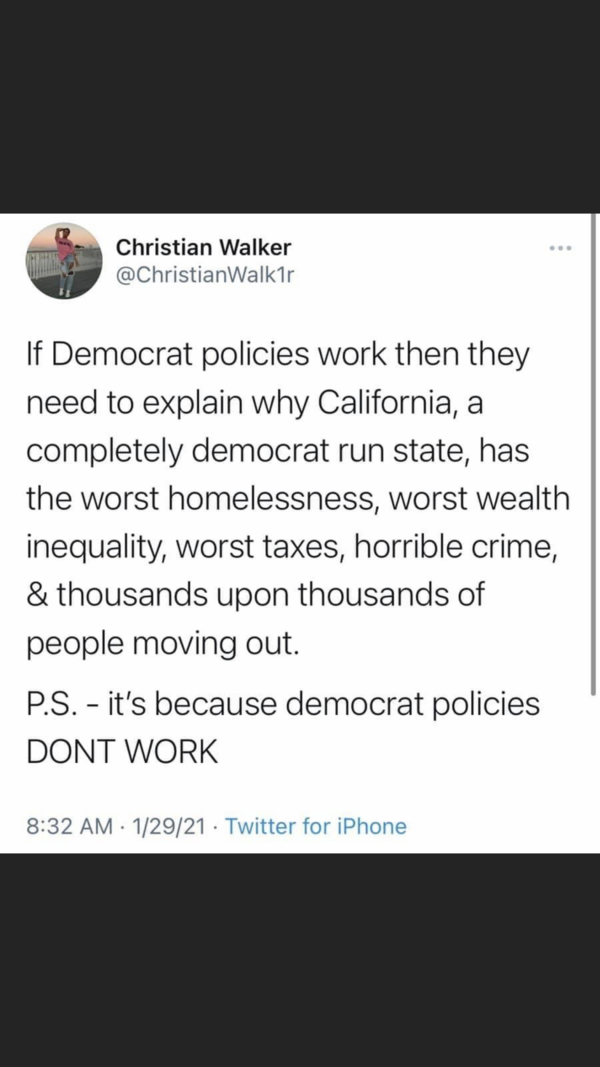This screenshot has height=1067, width=600.
Task: Tap Christian Walker's profile picture
Action: coord(62,260)
